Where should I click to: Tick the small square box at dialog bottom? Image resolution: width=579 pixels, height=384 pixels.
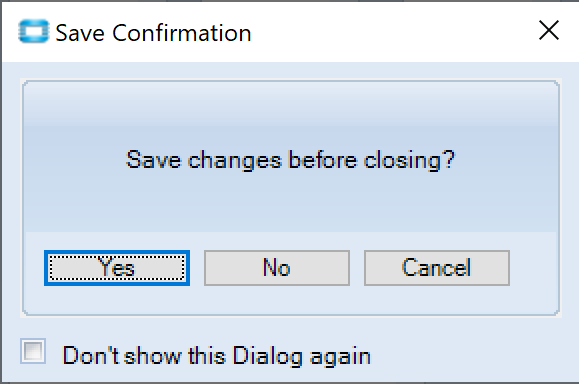click(x=33, y=351)
